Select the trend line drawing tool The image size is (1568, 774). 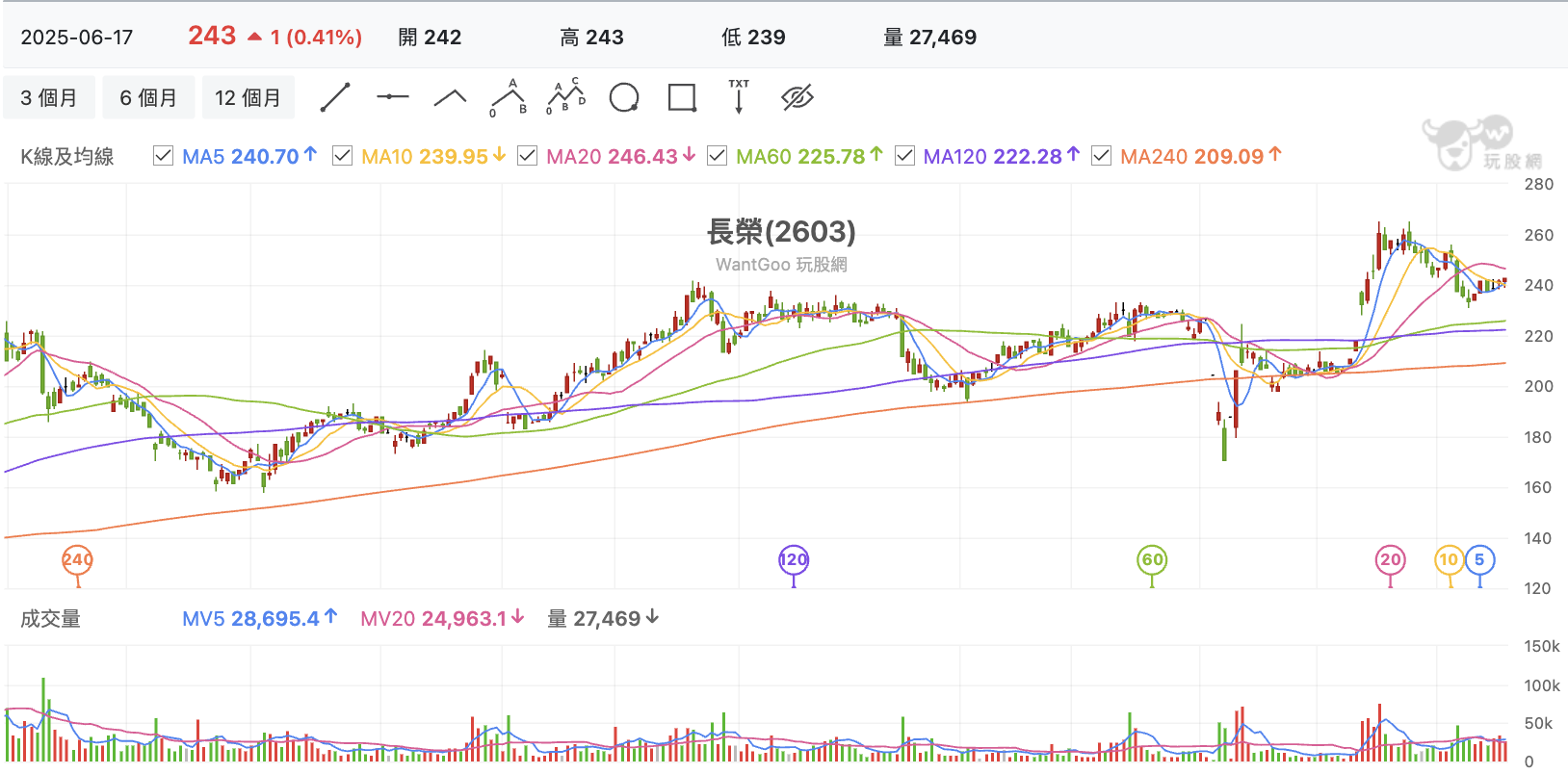(335, 97)
